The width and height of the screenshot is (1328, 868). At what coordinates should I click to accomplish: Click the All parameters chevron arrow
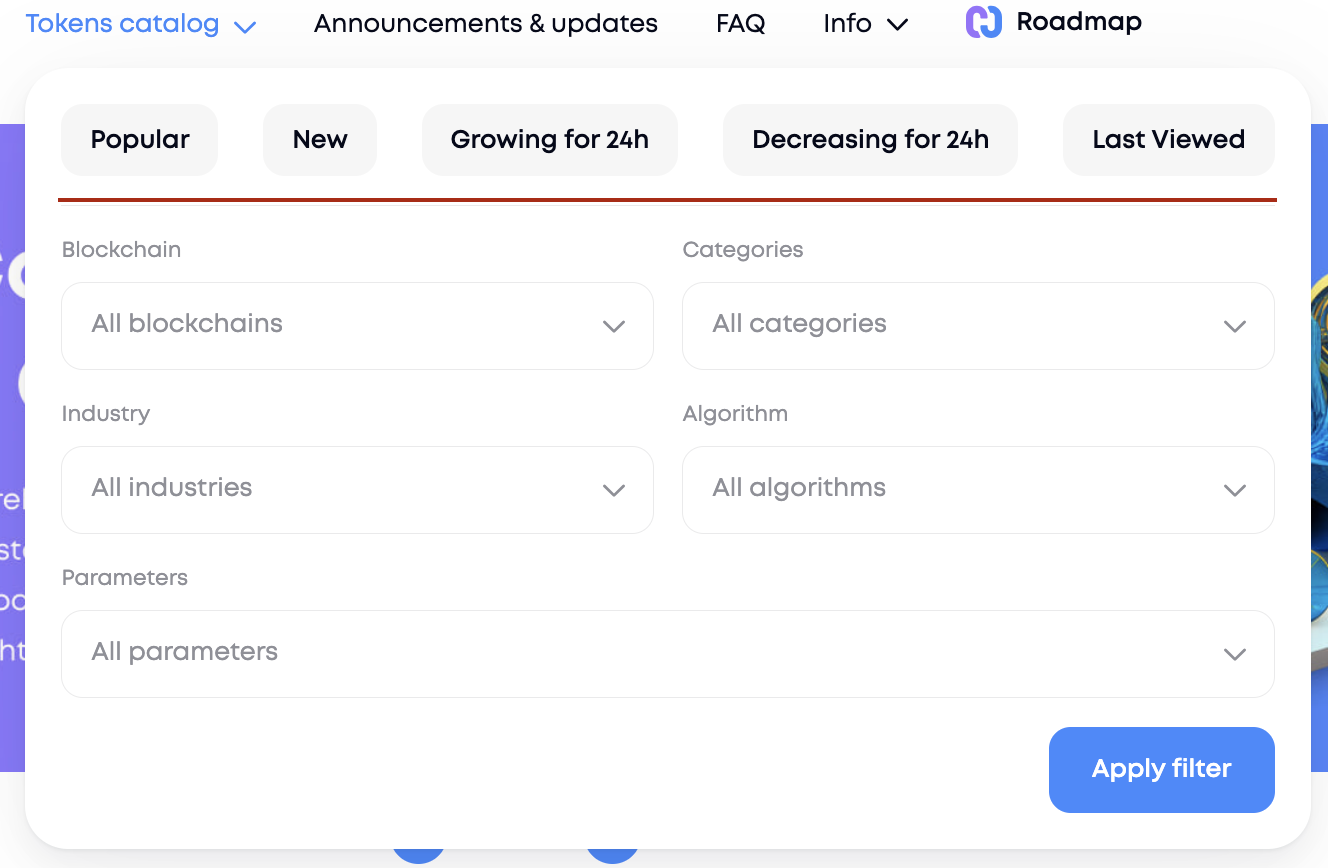click(x=1235, y=654)
